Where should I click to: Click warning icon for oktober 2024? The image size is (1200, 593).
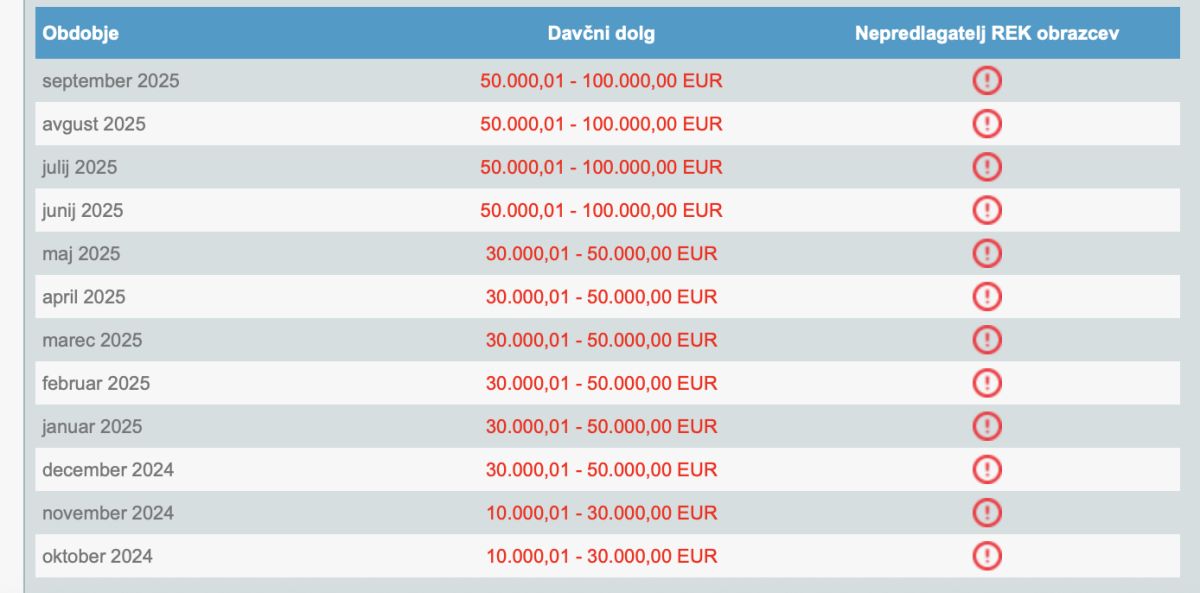point(987,556)
